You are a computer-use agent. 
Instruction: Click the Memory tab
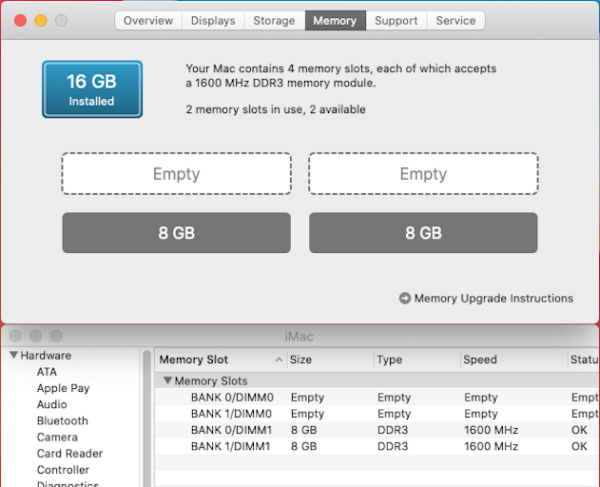pyautogui.click(x=335, y=21)
